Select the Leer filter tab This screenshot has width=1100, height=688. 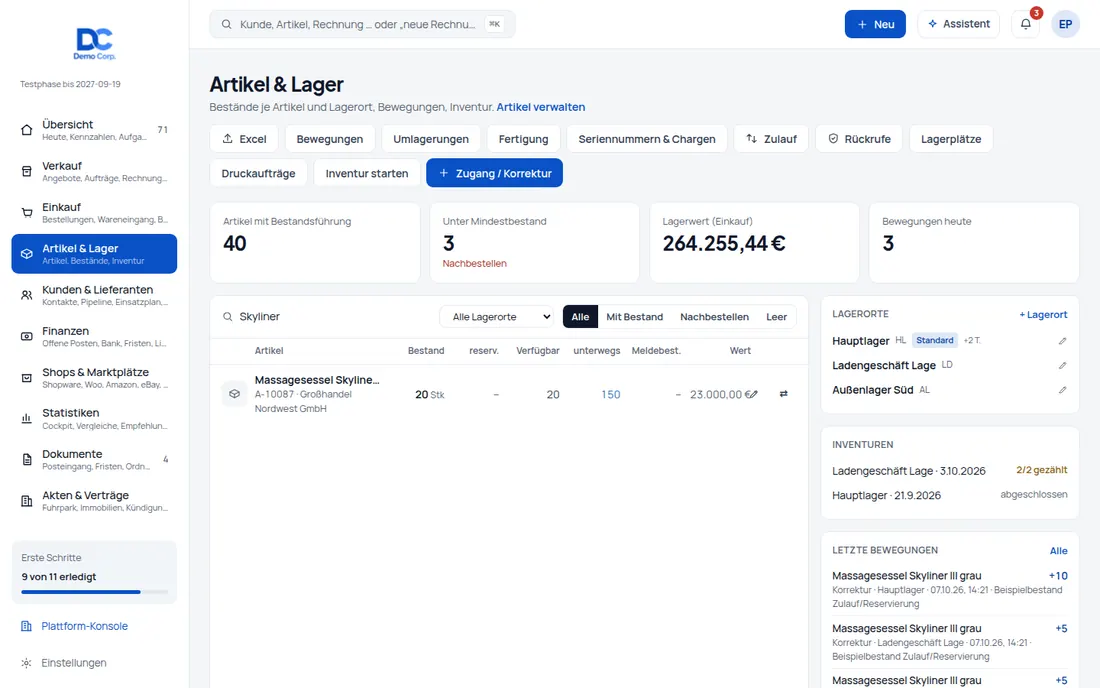click(x=776, y=317)
